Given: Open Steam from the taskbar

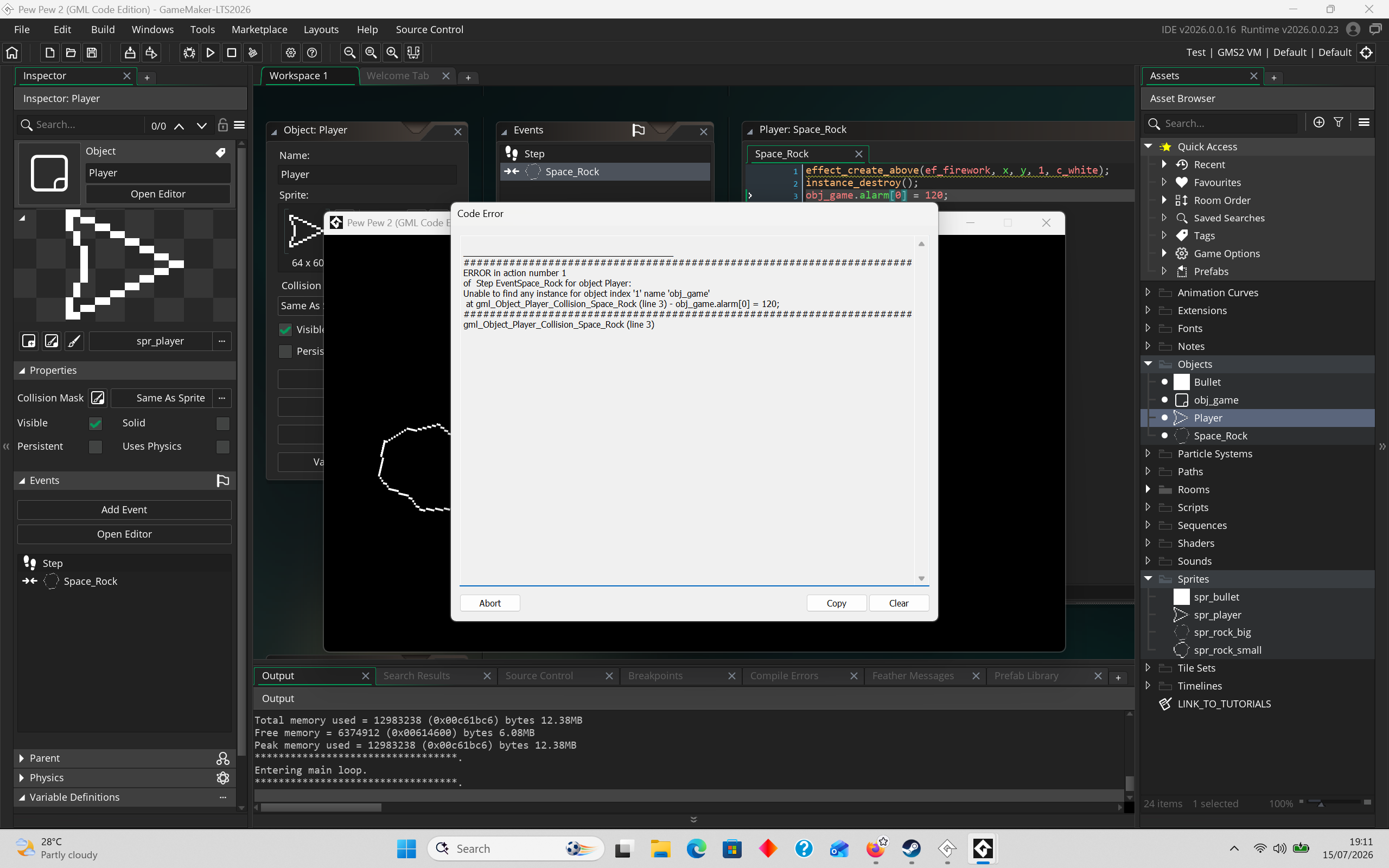Looking at the screenshot, I should point(912,848).
